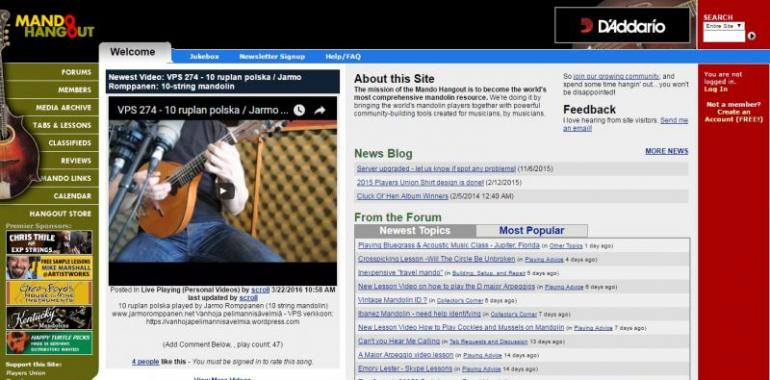The image size is (770, 380).
Task: Play the VPS 274 video
Action: pos(224,190)
